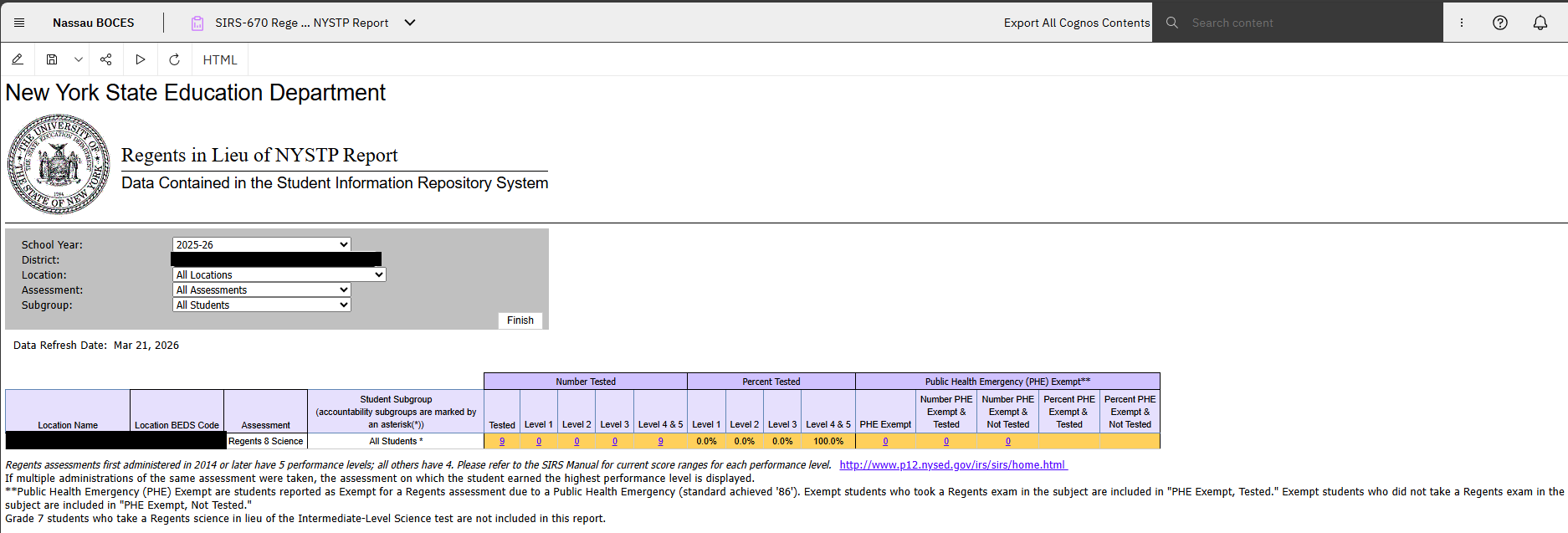Viewport: 1568px width, 533px height.
Task: Open the vertical three-dot more menu
Action: [1462, 23]
